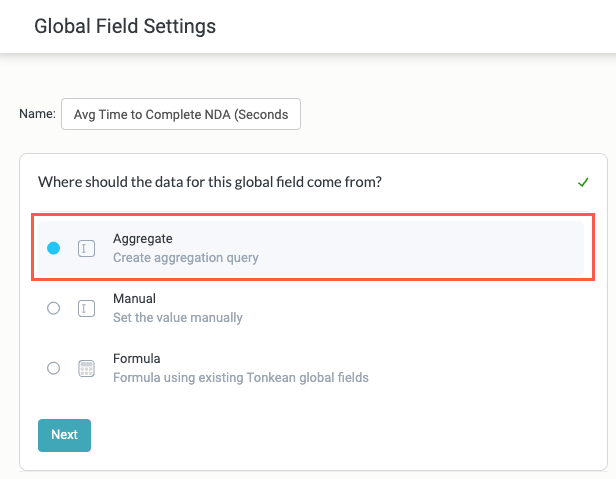Click the Manual text-field icon
Image resolution: width=616 pixels, height=479 pixels.
86,309
